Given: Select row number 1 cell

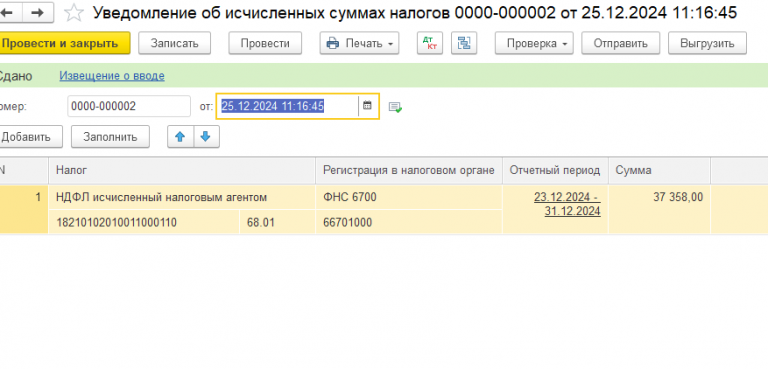Looking at the screenshot, I should pyautogui.click(x=24, y=209).
